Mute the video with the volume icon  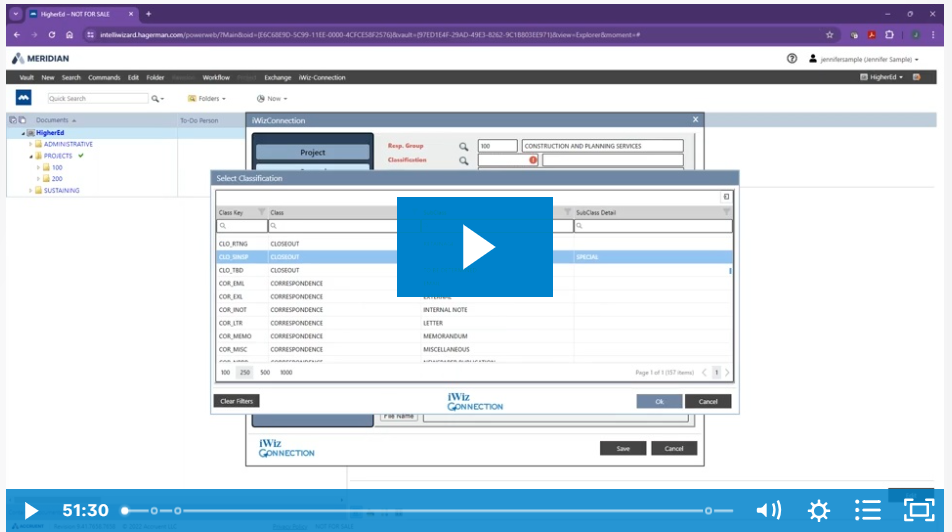coord(768,510)
